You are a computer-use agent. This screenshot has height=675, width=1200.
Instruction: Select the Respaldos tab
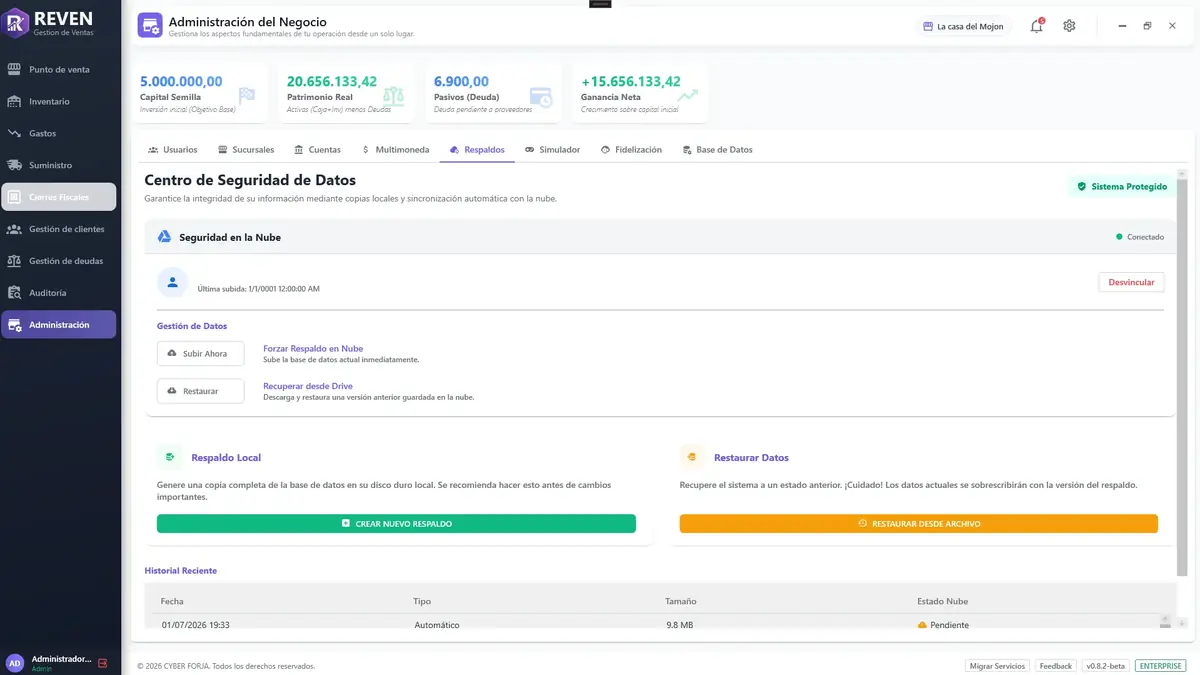(x=477, y=150)
